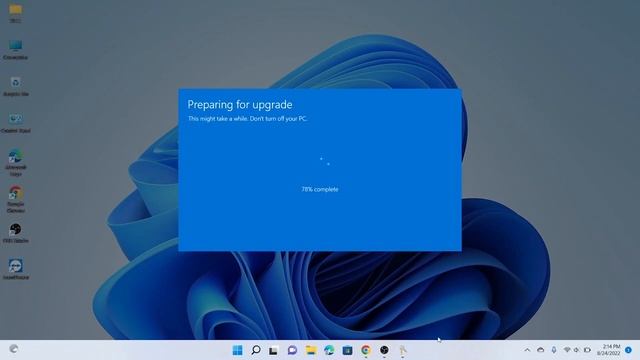Open the Windows Start menu

point(237,350)
